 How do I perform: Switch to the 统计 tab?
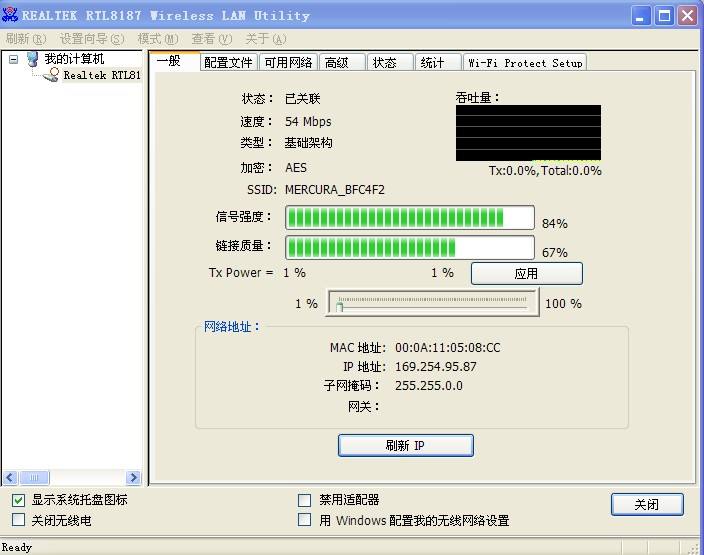(438, 62)
